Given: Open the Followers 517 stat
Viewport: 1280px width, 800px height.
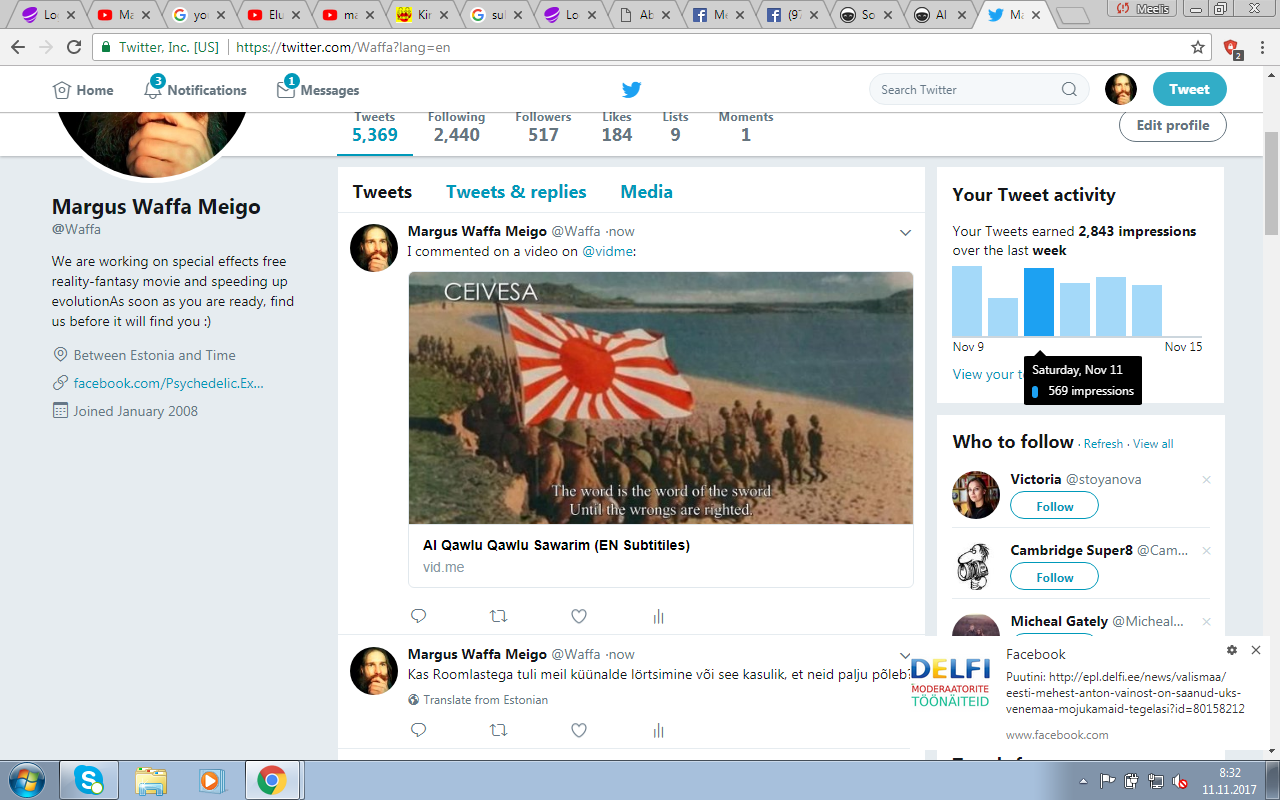Looking at the screenshot, I should [x=543, y=127].
